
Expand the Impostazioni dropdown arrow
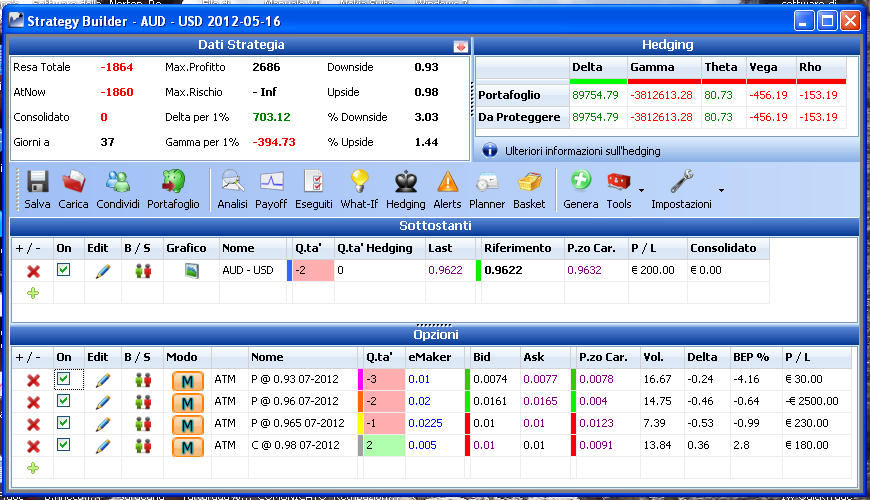coord(721,190)
